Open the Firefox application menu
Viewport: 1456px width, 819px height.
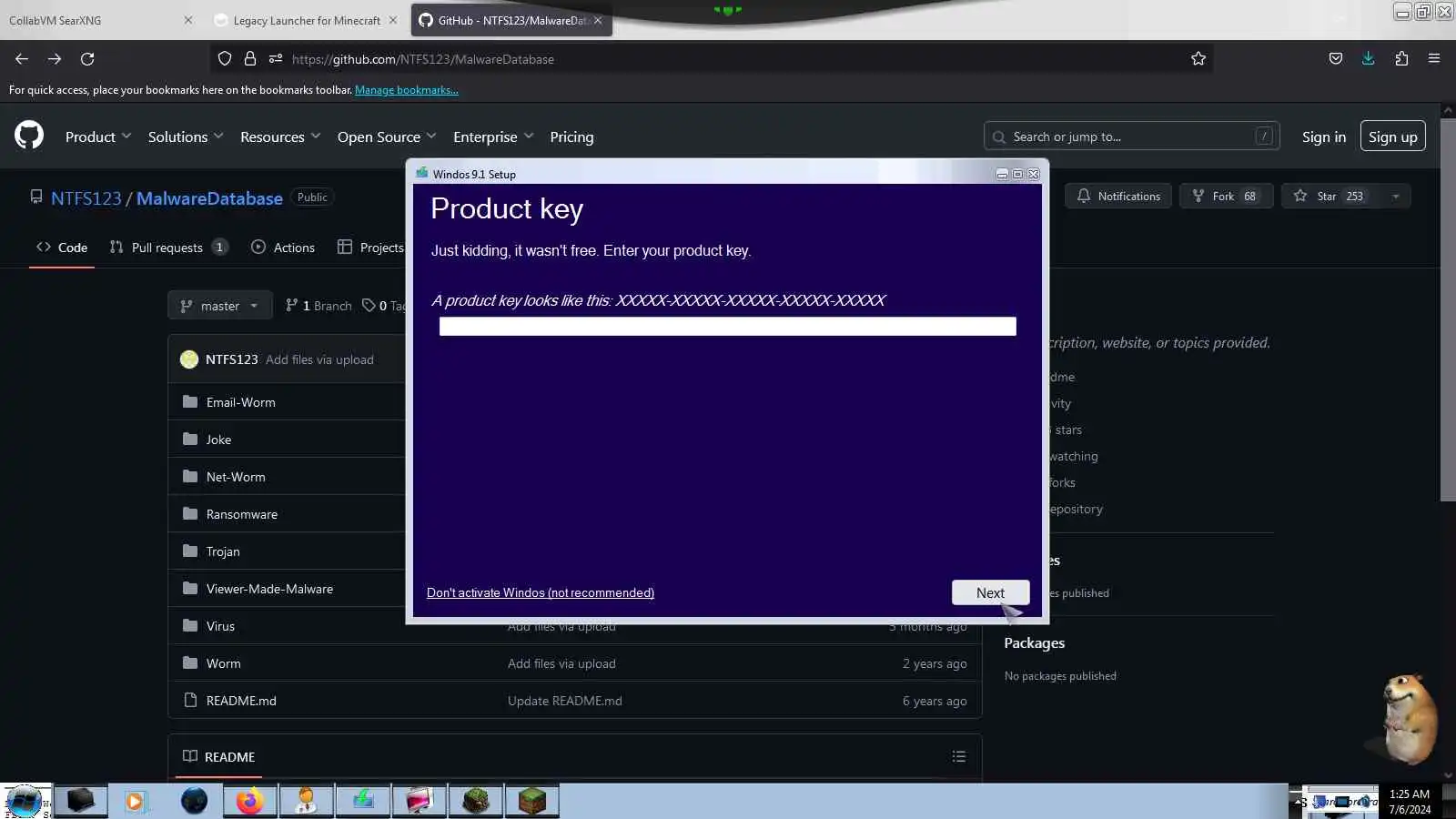tap(1434, 59)
